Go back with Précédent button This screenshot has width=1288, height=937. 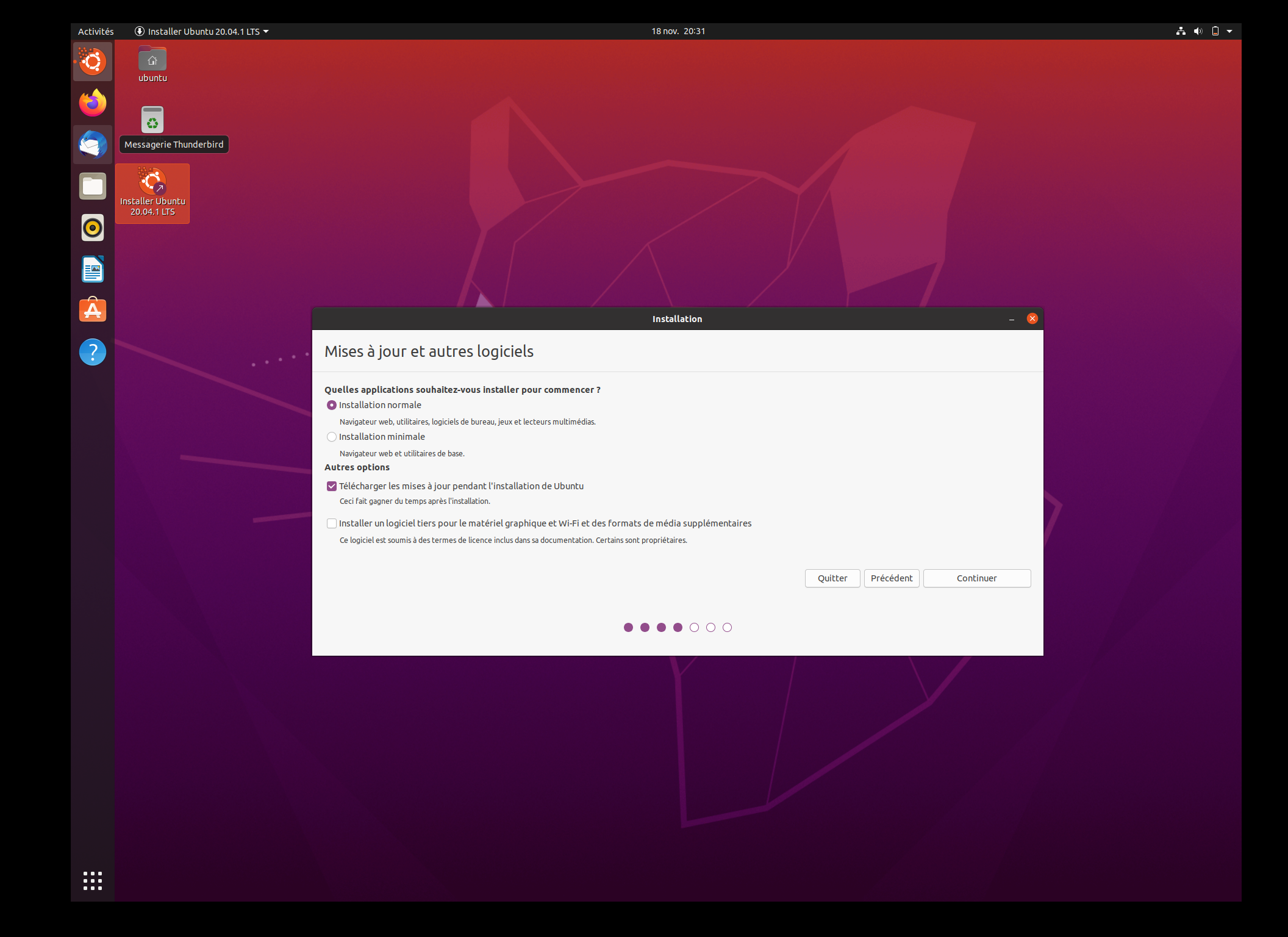(x=892, y=578)
